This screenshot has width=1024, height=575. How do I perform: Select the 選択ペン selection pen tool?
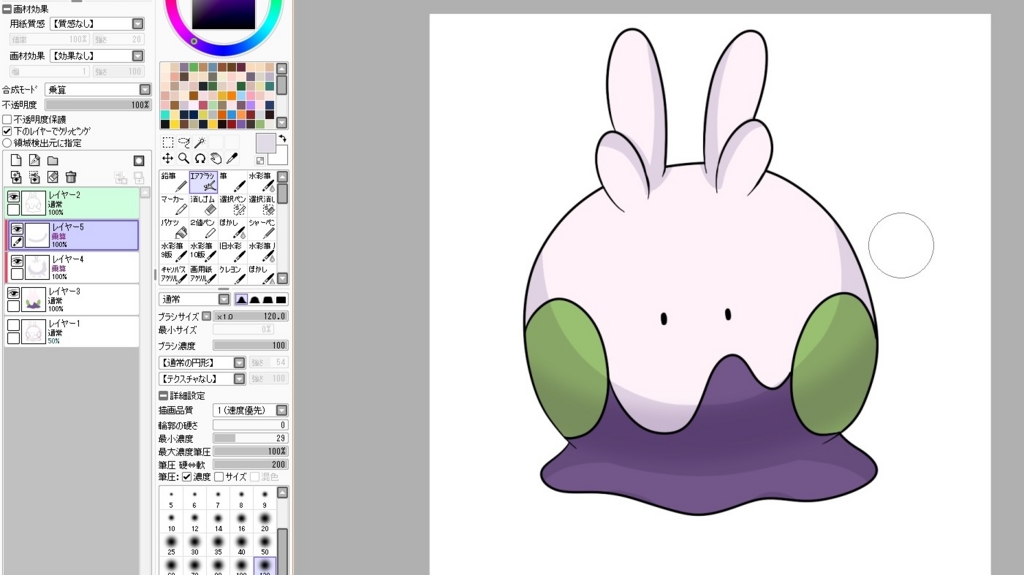(x=232, y=205)
